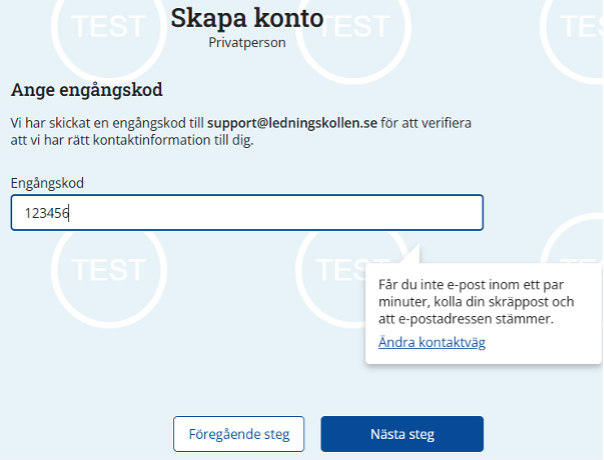Image resolution: width=604 pixels, height=460 pixels.
Task: Proceed with the Nästa steg button
Action: (x=401, y=434)
